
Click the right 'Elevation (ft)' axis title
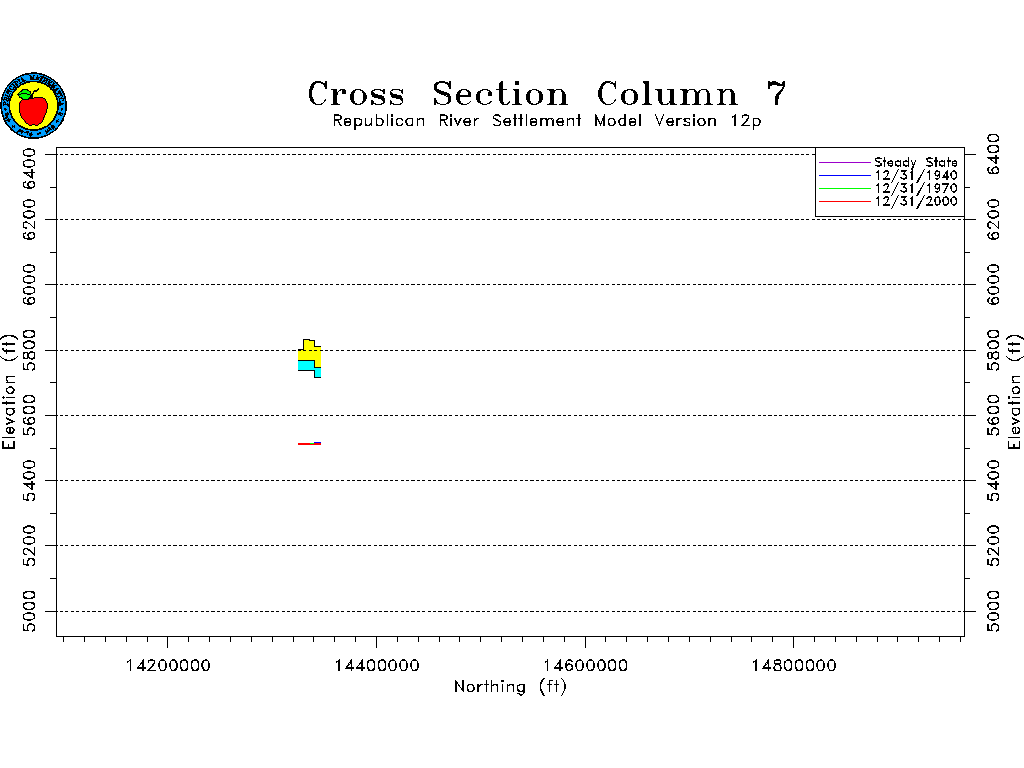(x=1014, y=392)
